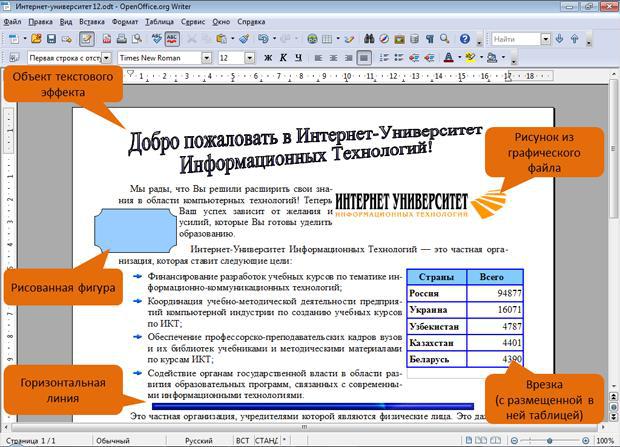Run Spelling and Grammar check icon

157,39
